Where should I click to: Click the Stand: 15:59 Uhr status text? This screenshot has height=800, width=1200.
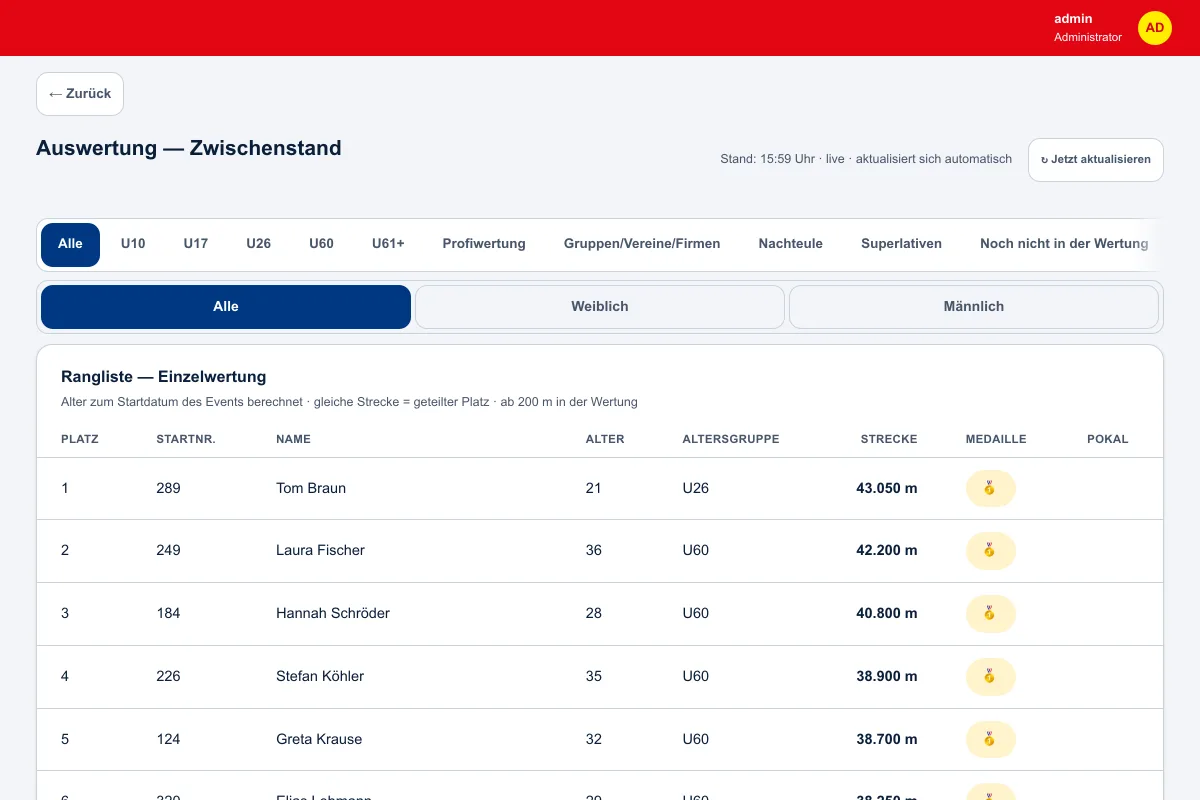[866, 159]
